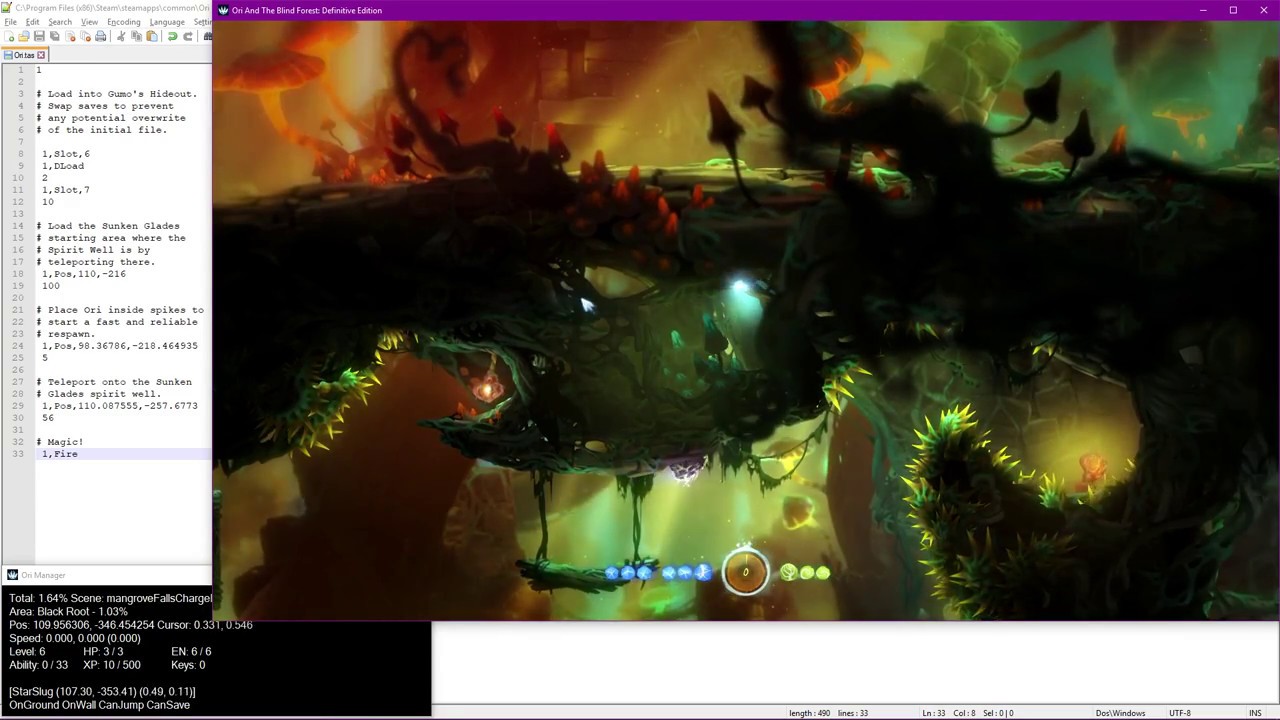Click the '# Load into Gumo's Hideout.' comment

(x=117, y=94)
